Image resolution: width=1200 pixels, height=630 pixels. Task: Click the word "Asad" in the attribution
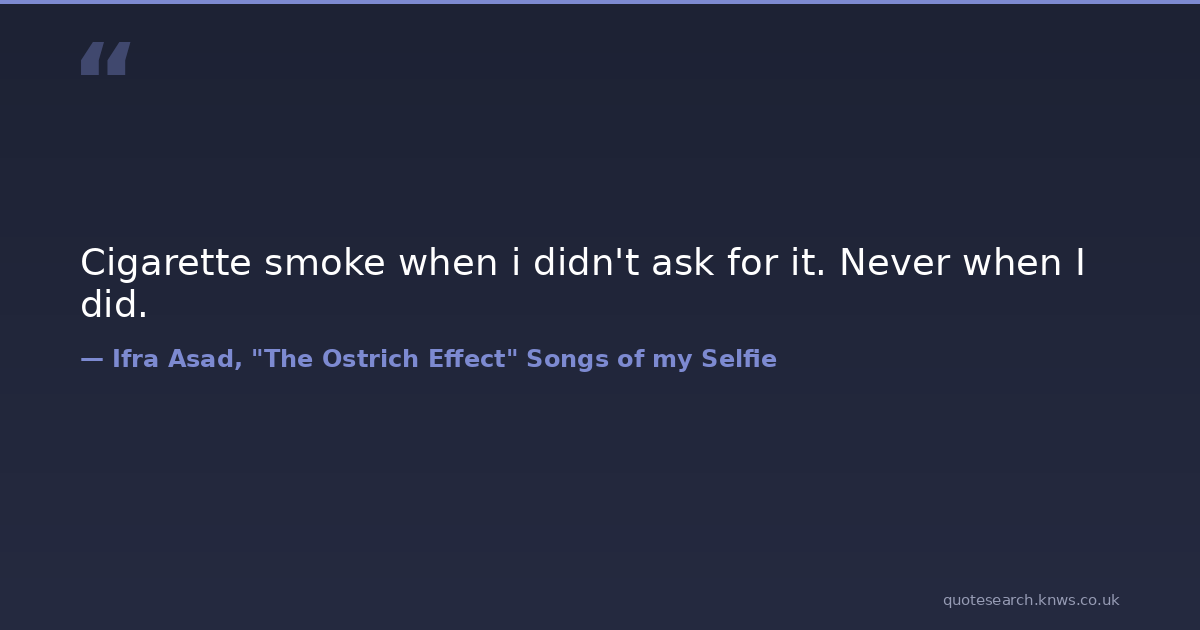[x=204, y=359]
